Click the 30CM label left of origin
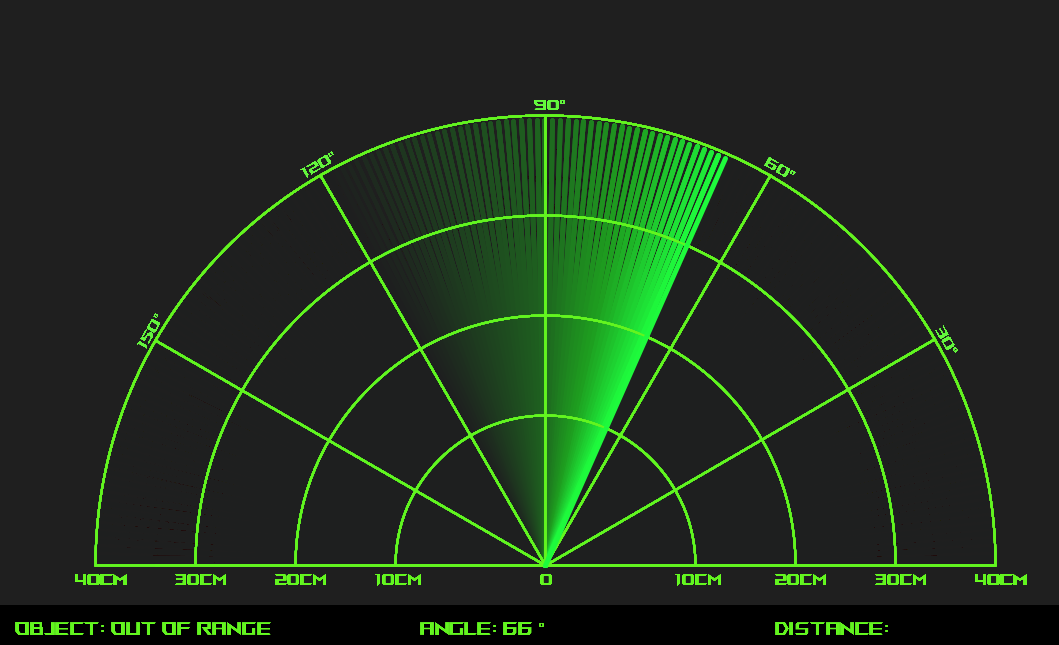The image size is (1059, 645). coord(200,580)
